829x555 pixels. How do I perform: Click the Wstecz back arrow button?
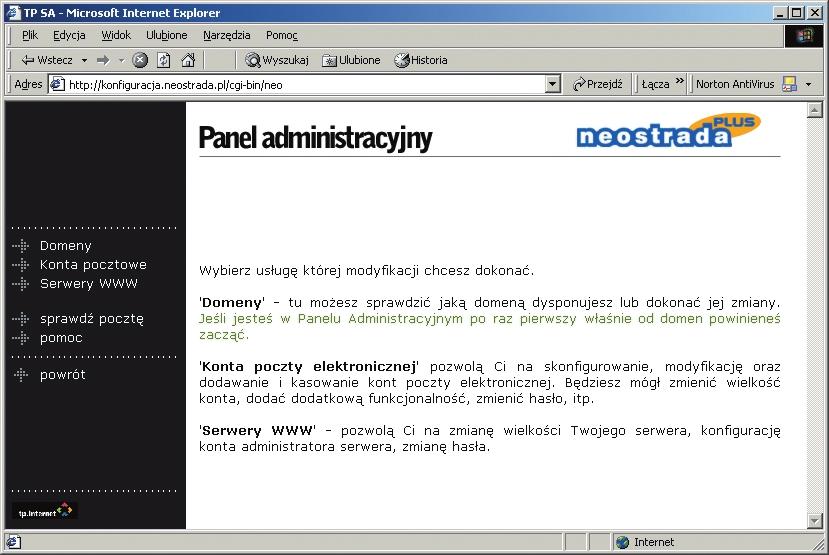(x=46, y=60)
